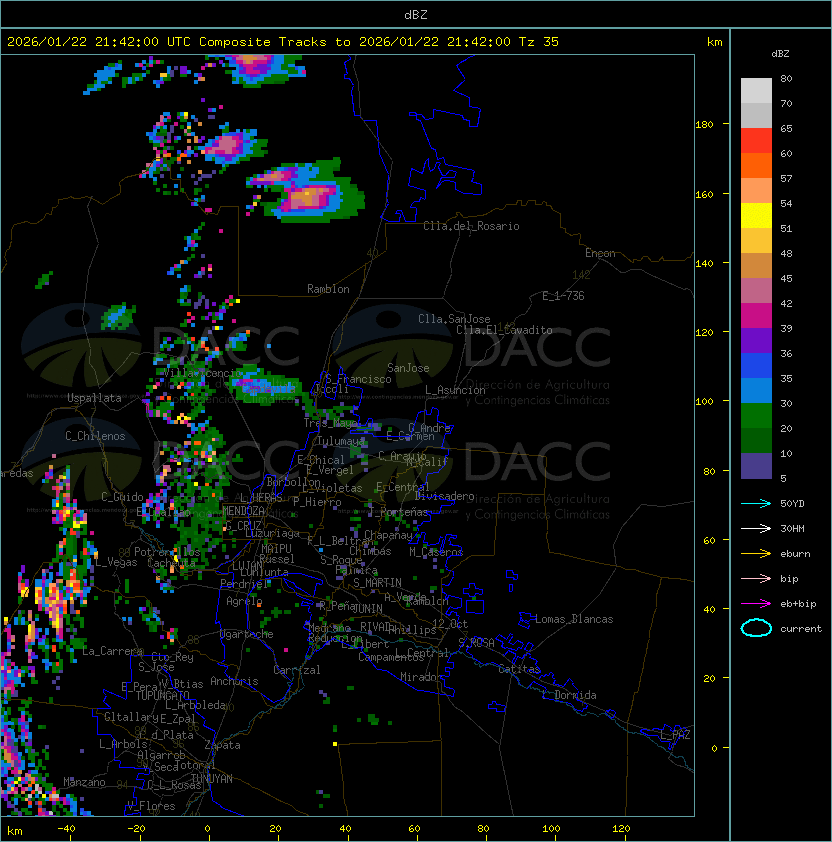Click the '100' tick on vertical km axis

(704, 402)
